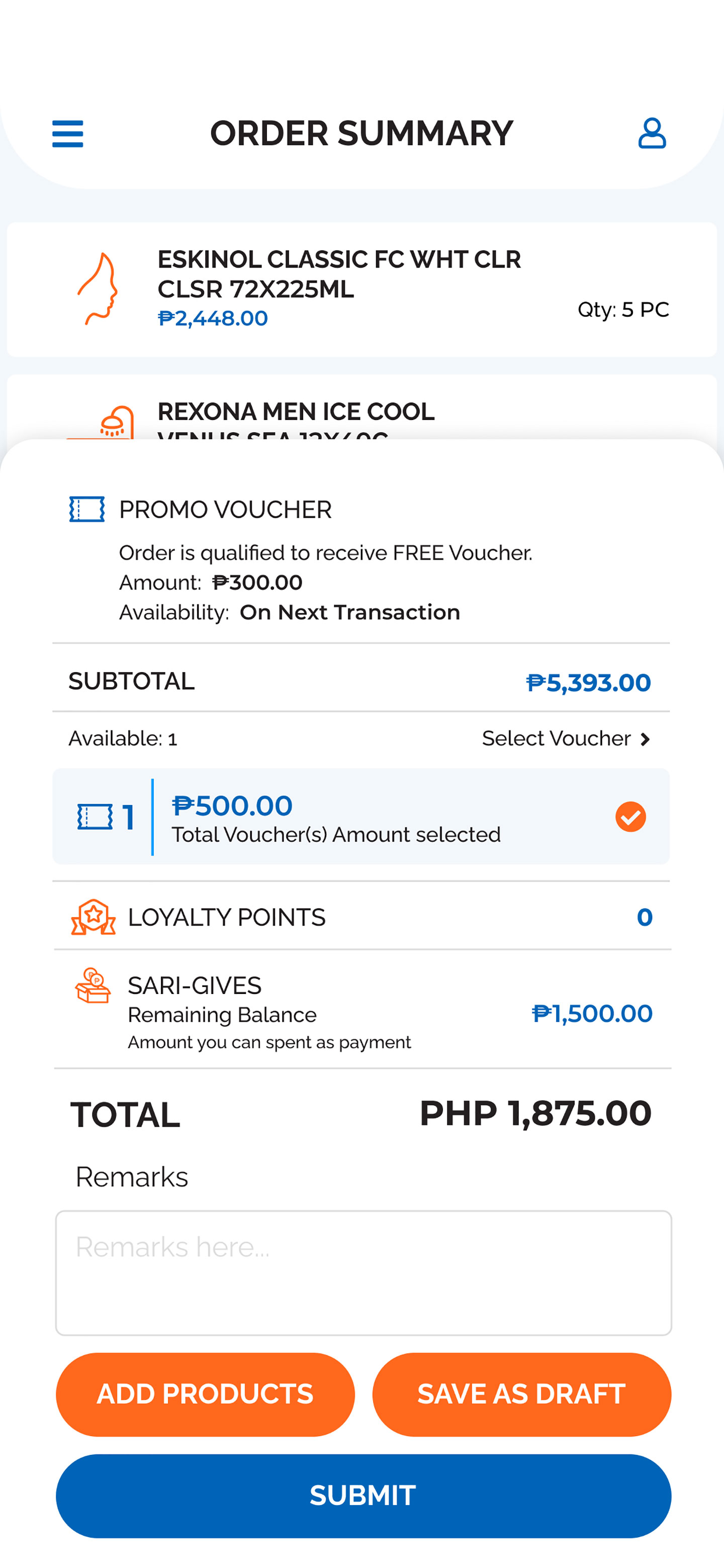Click the Save as Draft button
This screenshot has width=724, height=1568.
pos(521,1394)
